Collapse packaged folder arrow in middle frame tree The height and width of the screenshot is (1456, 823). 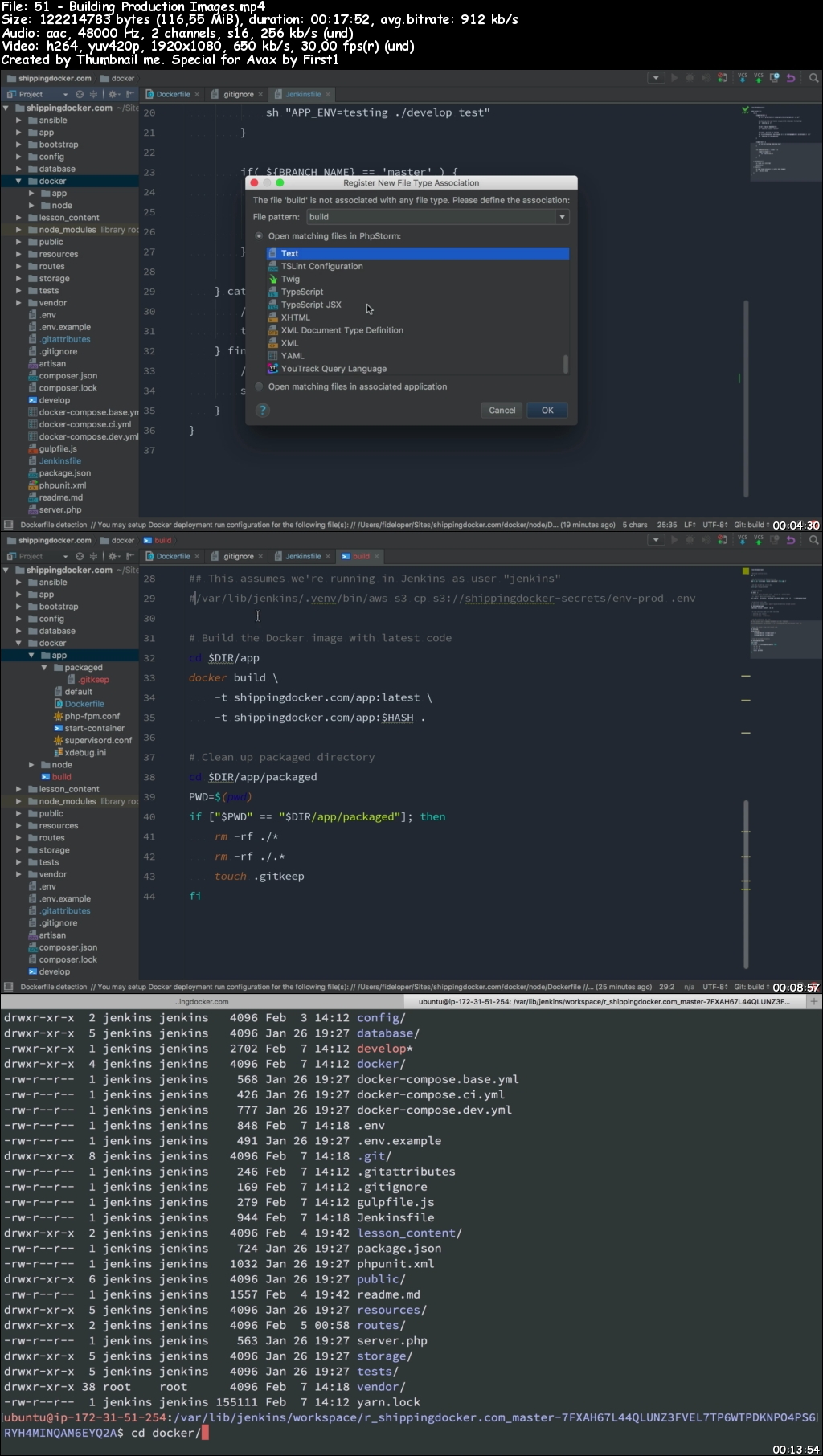pos(44,668)
